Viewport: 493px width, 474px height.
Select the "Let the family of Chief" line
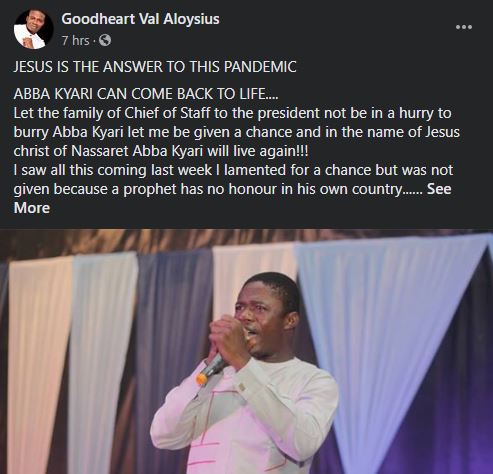(232, 113)
